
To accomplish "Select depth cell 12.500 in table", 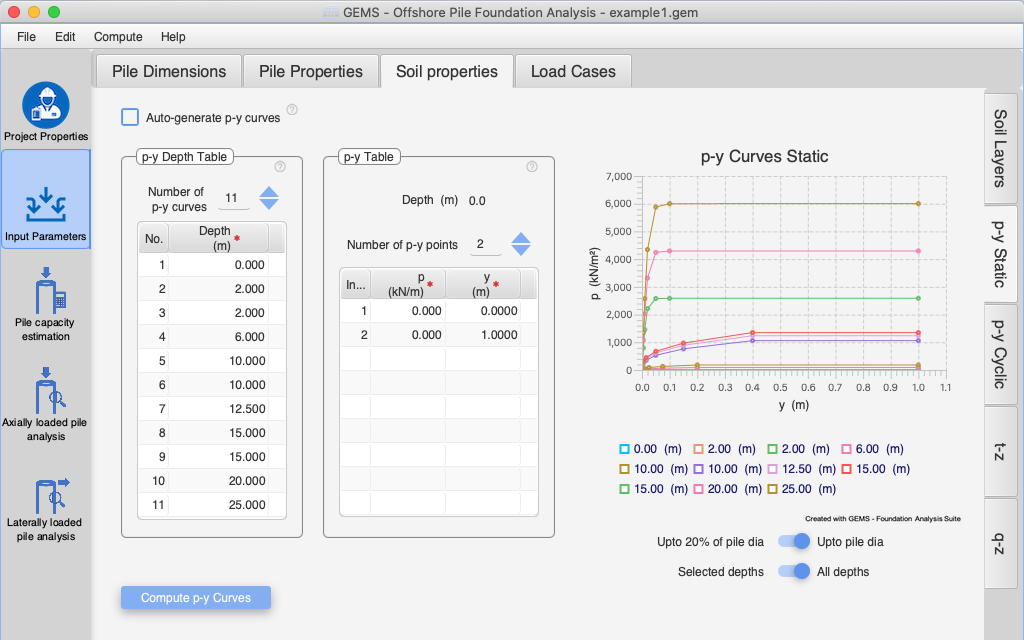I will click(218, 409).
